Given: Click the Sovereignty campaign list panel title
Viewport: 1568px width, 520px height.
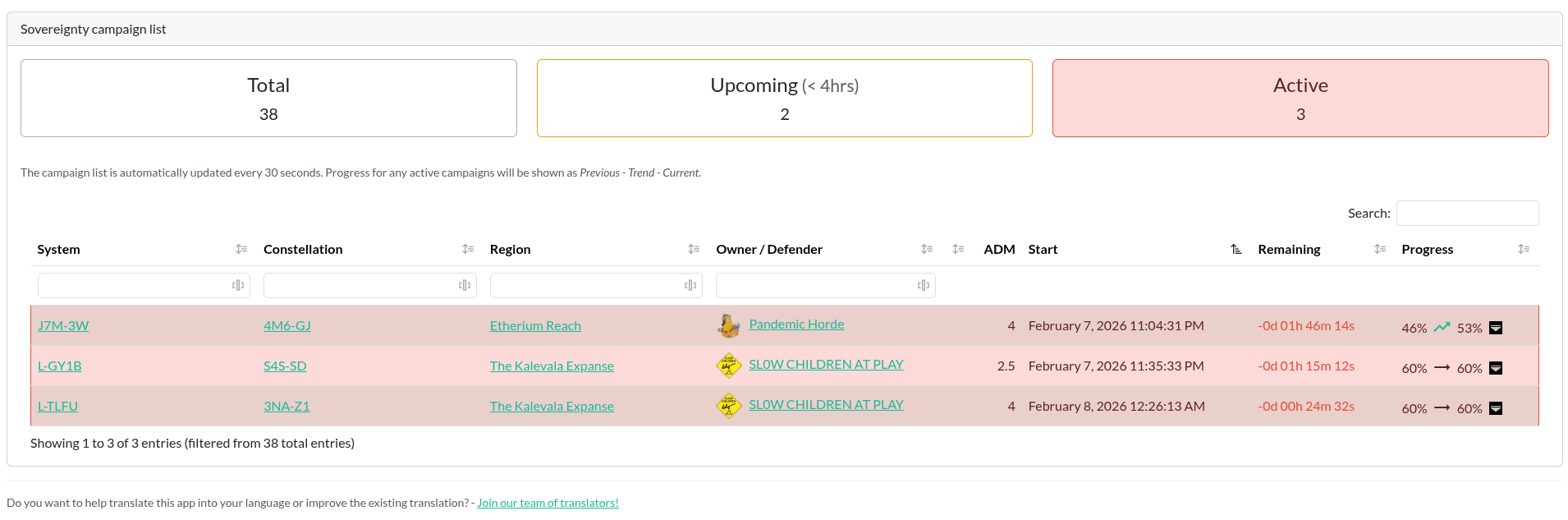Looking at the screenshot, I should [x=93, y=29].
